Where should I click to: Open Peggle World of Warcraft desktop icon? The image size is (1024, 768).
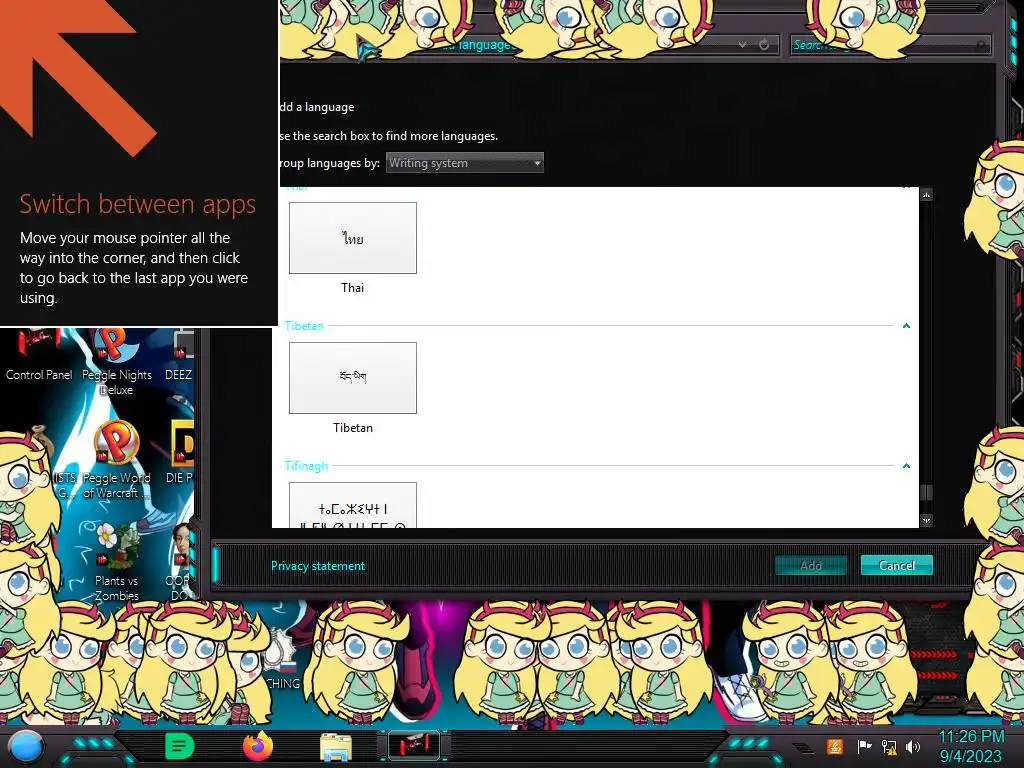[x=116, y=460]
